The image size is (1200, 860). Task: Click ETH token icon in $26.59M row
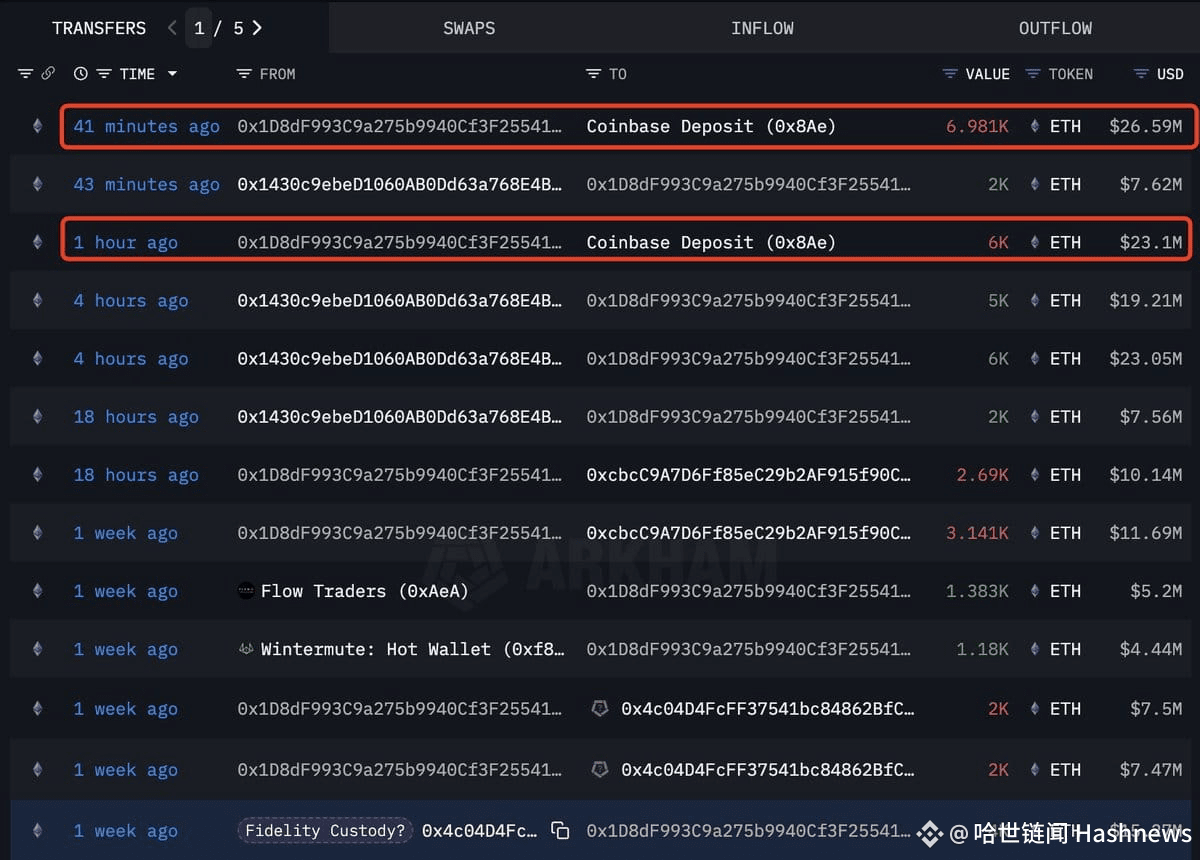pyautogui.click(x=1035, y=126)
